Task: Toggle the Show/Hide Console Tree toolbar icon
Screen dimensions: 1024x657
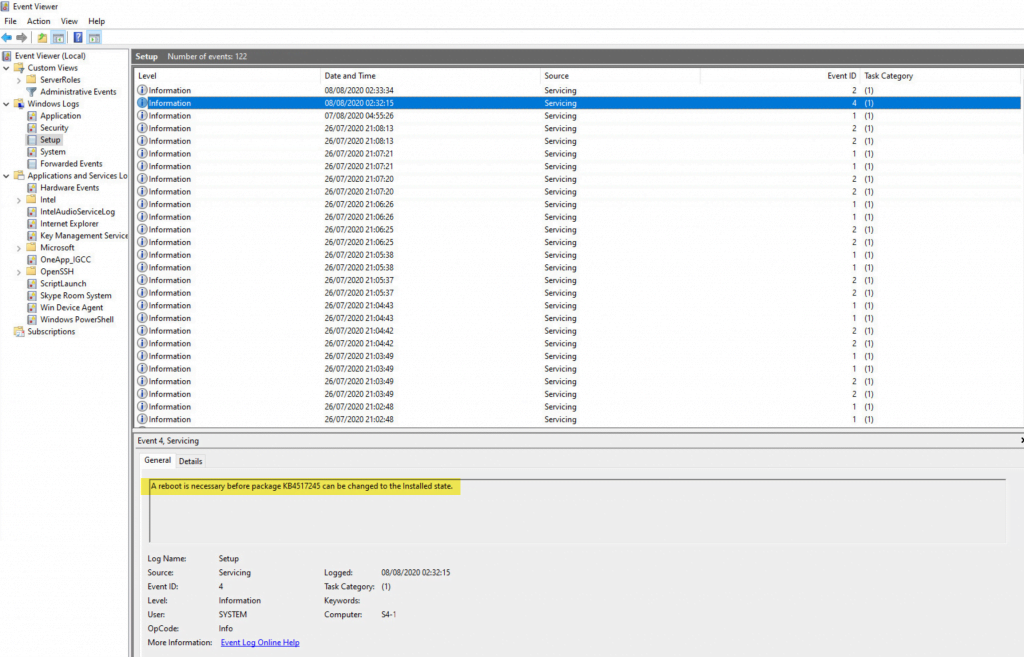Action: [58, 38]
